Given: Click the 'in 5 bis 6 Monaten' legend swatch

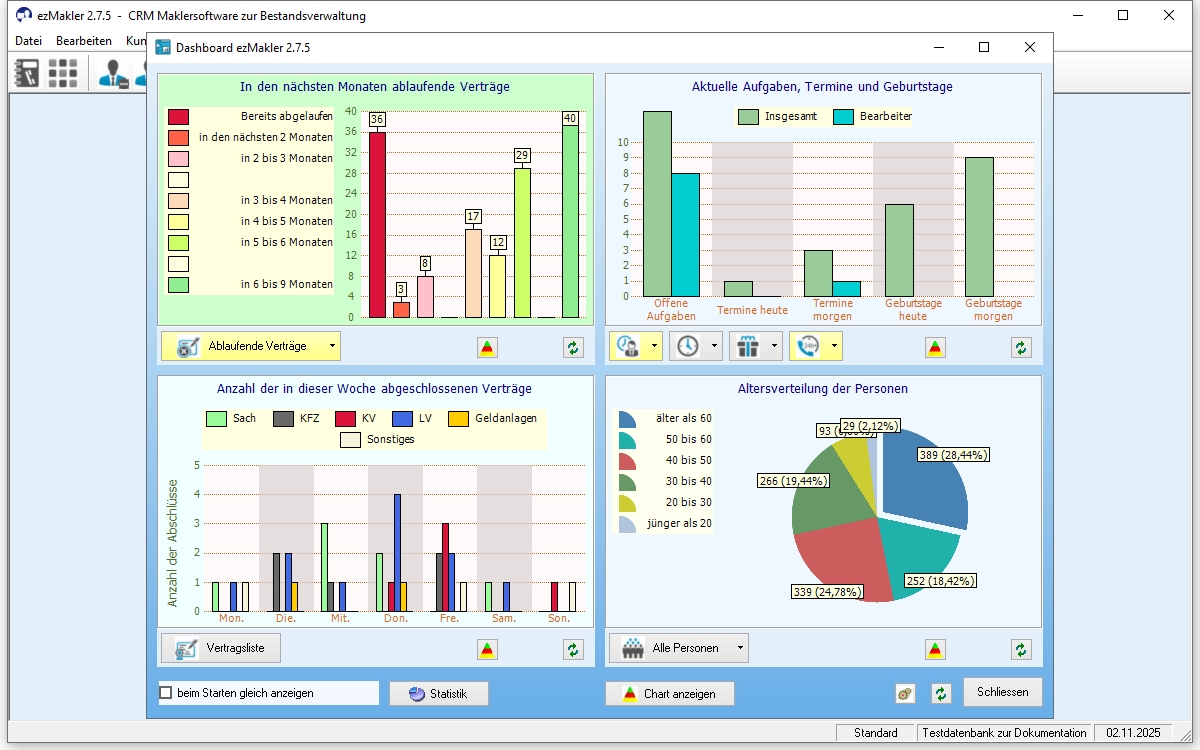Looking at the screenshot, I should click(178, 243).
